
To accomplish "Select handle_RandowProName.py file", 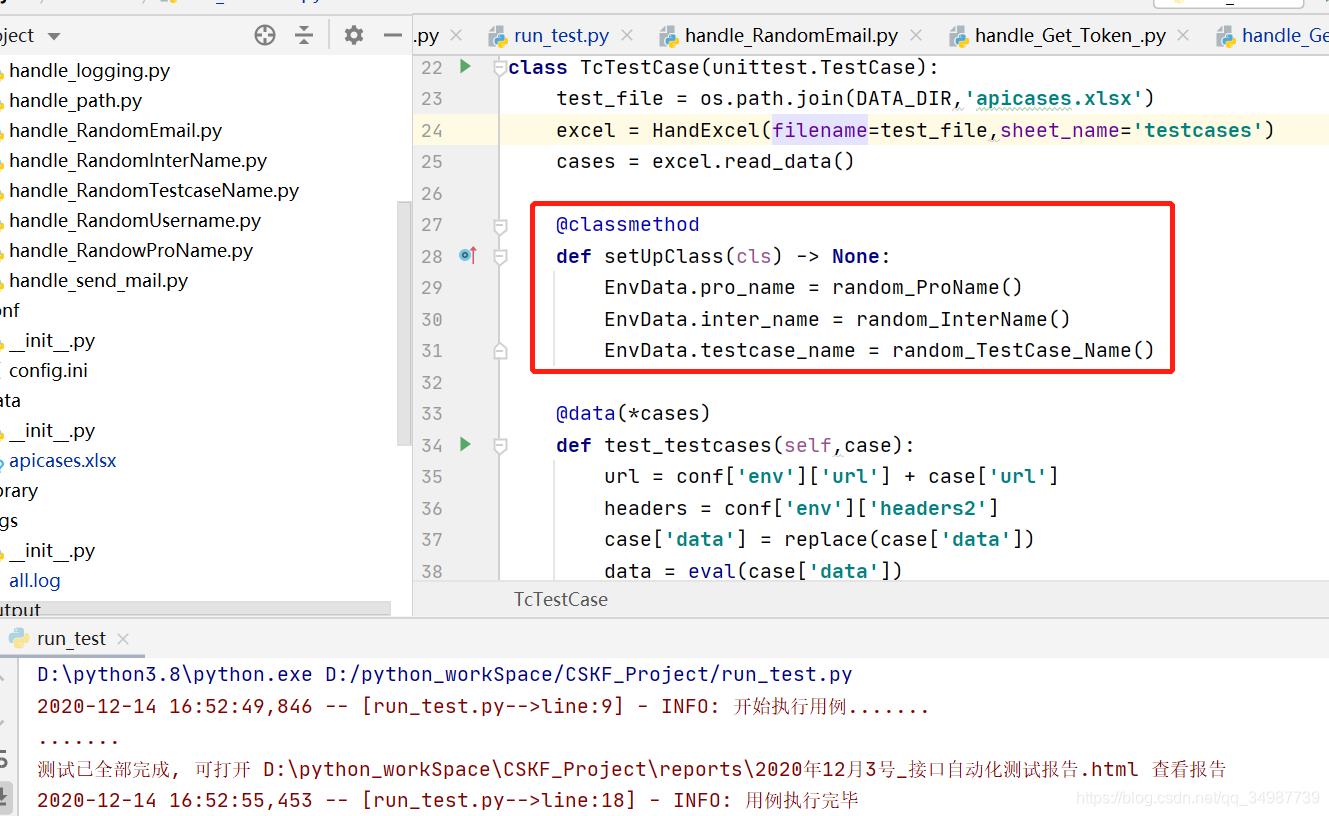I will 131,251.
